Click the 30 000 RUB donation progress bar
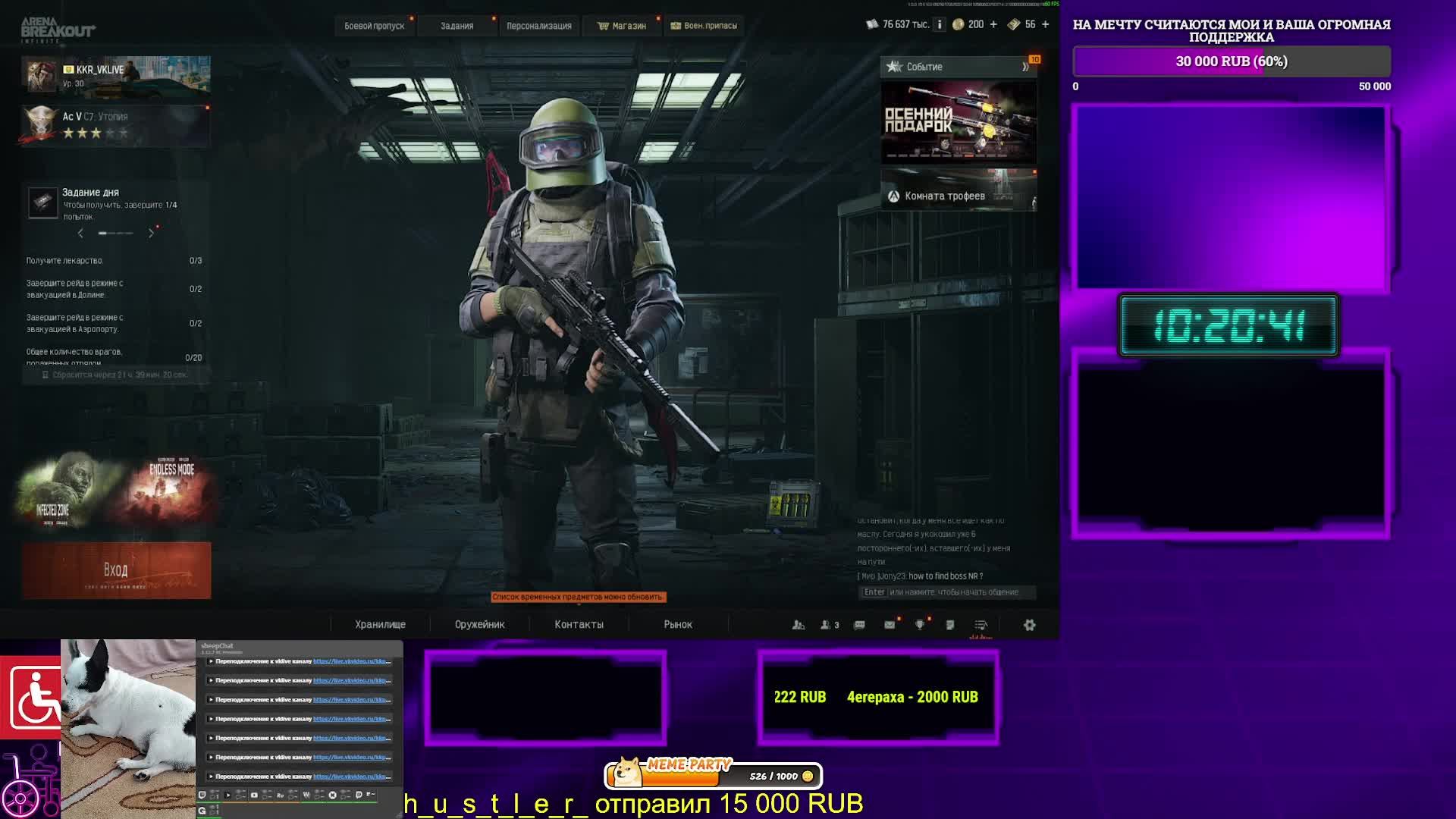This screenshot has width=1456, height=819. pyautogui.click(x=1232, y=61)
